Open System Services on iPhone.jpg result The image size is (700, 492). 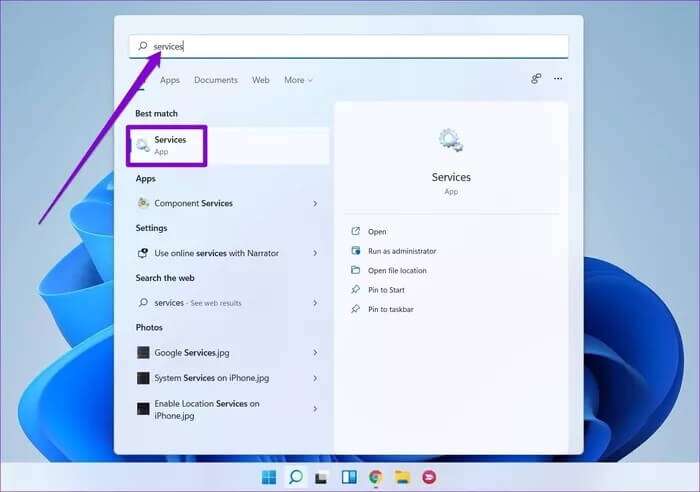pyautogui.click(x=228, y=378)
